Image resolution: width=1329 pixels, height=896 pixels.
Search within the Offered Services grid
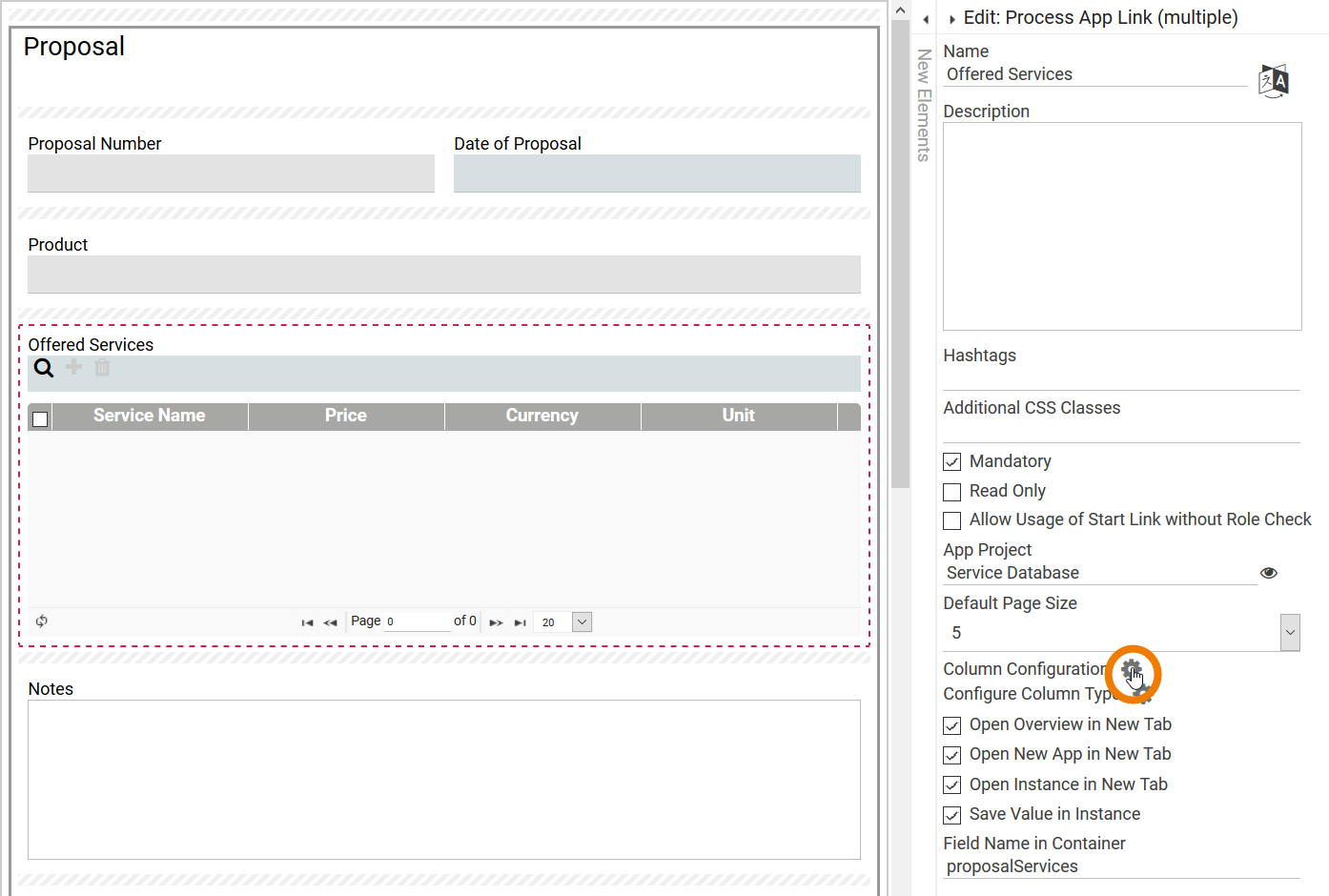(x=43, y=368)
